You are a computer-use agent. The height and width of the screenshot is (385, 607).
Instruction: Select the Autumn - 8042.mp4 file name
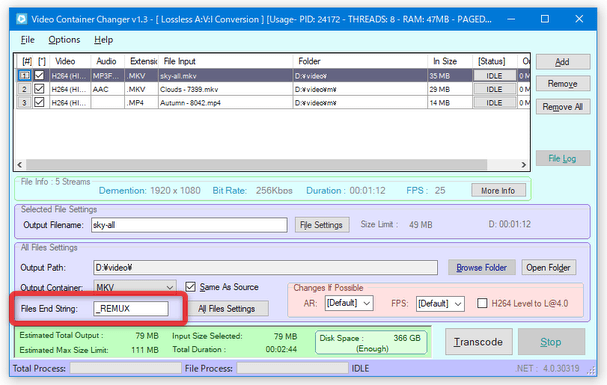click(190, 103)
